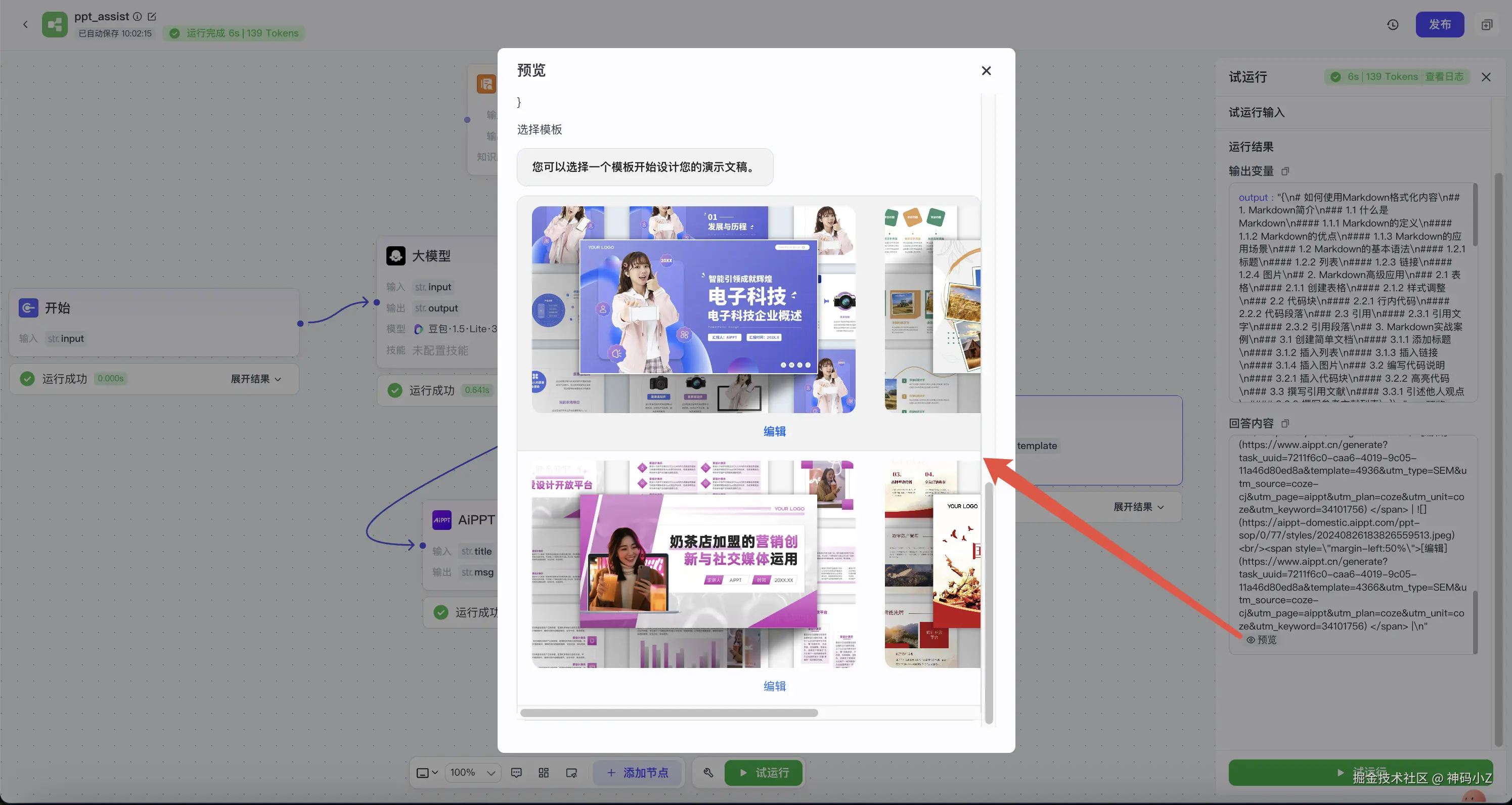Image resolution: width=1512 pixels, height=805 pixels.
Task: Go back using the top-left arrow
Action: [25, 25]
